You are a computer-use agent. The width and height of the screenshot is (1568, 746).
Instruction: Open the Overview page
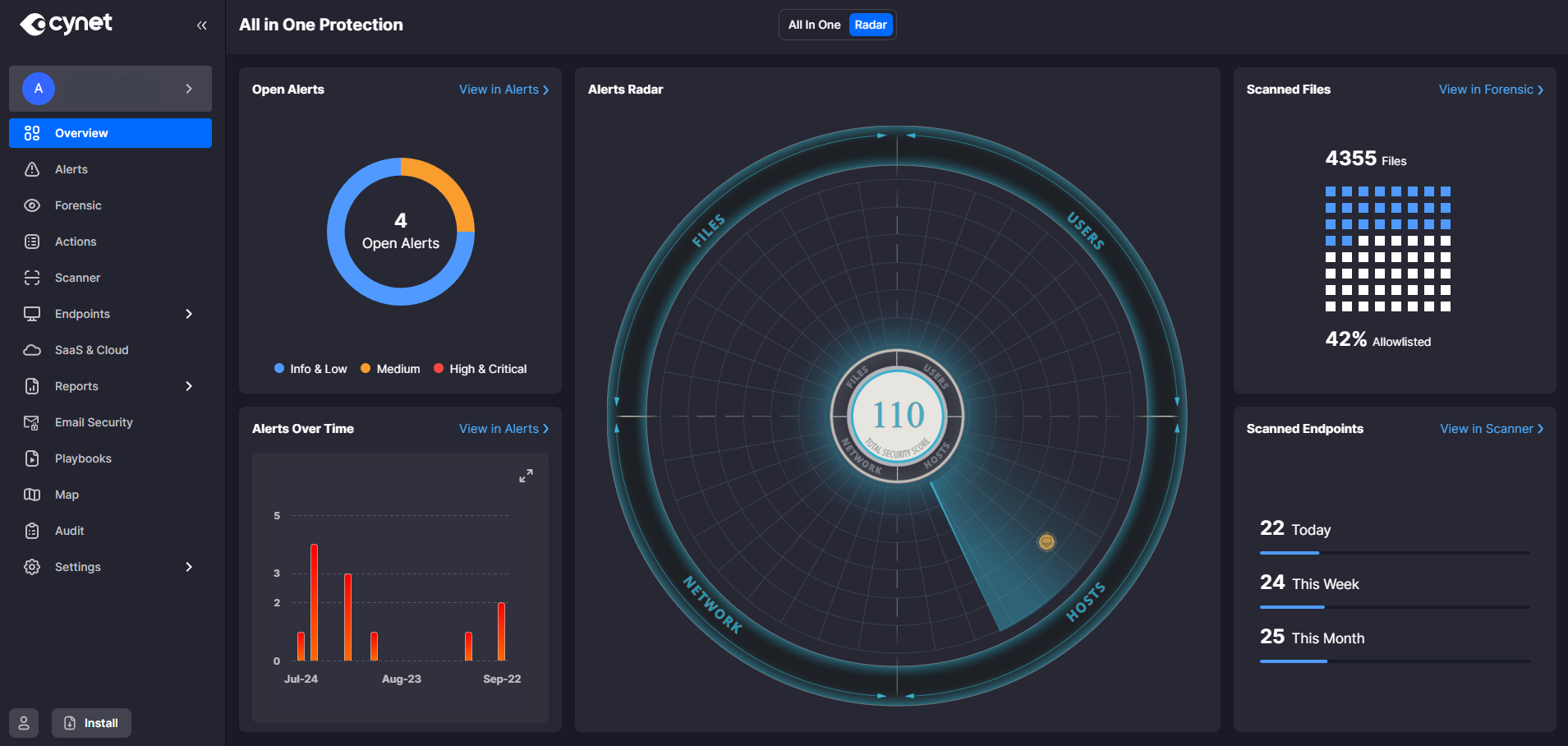(110, 133)
